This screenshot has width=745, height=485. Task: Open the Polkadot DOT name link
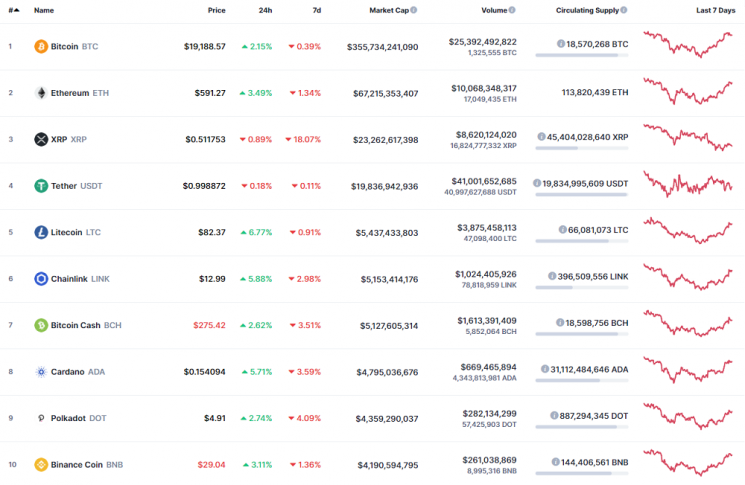(78, 418)
